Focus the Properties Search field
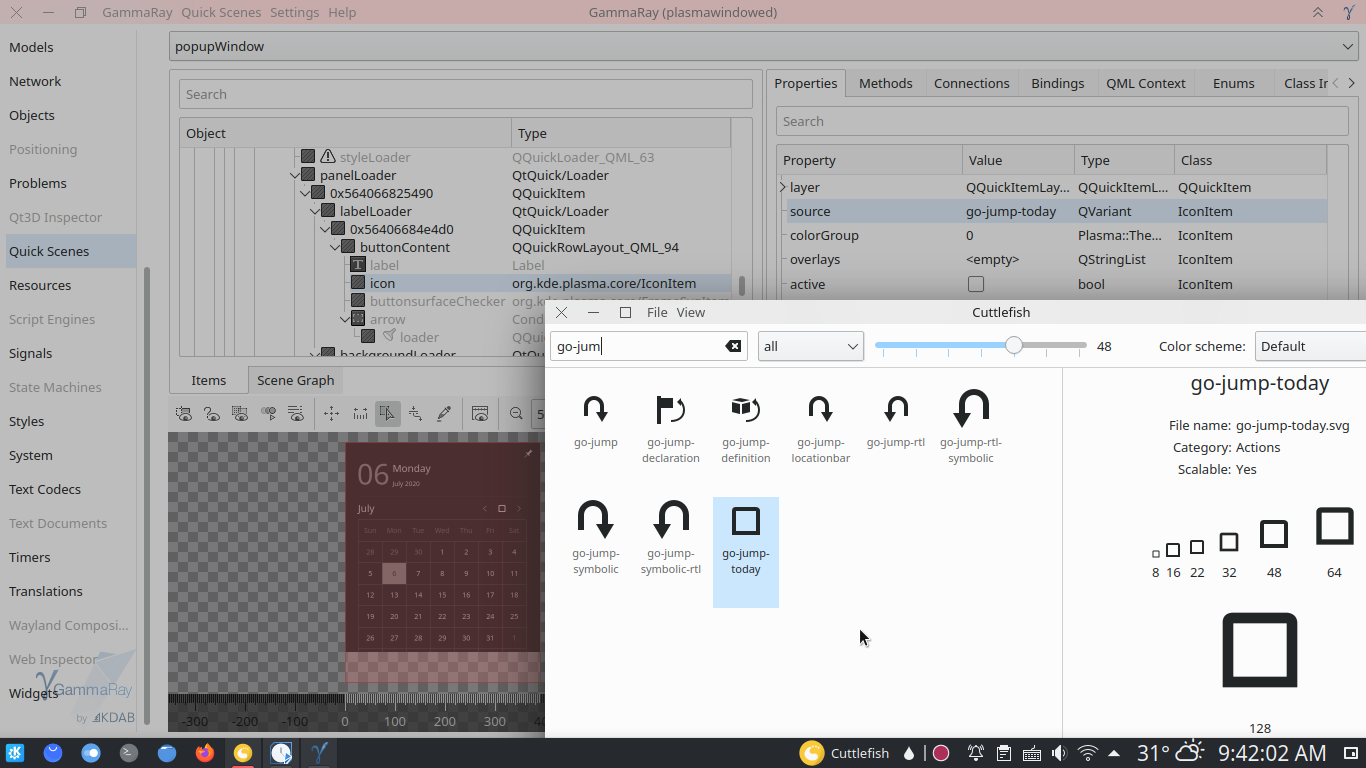 pyautogui.click(x=1062, y=121)
